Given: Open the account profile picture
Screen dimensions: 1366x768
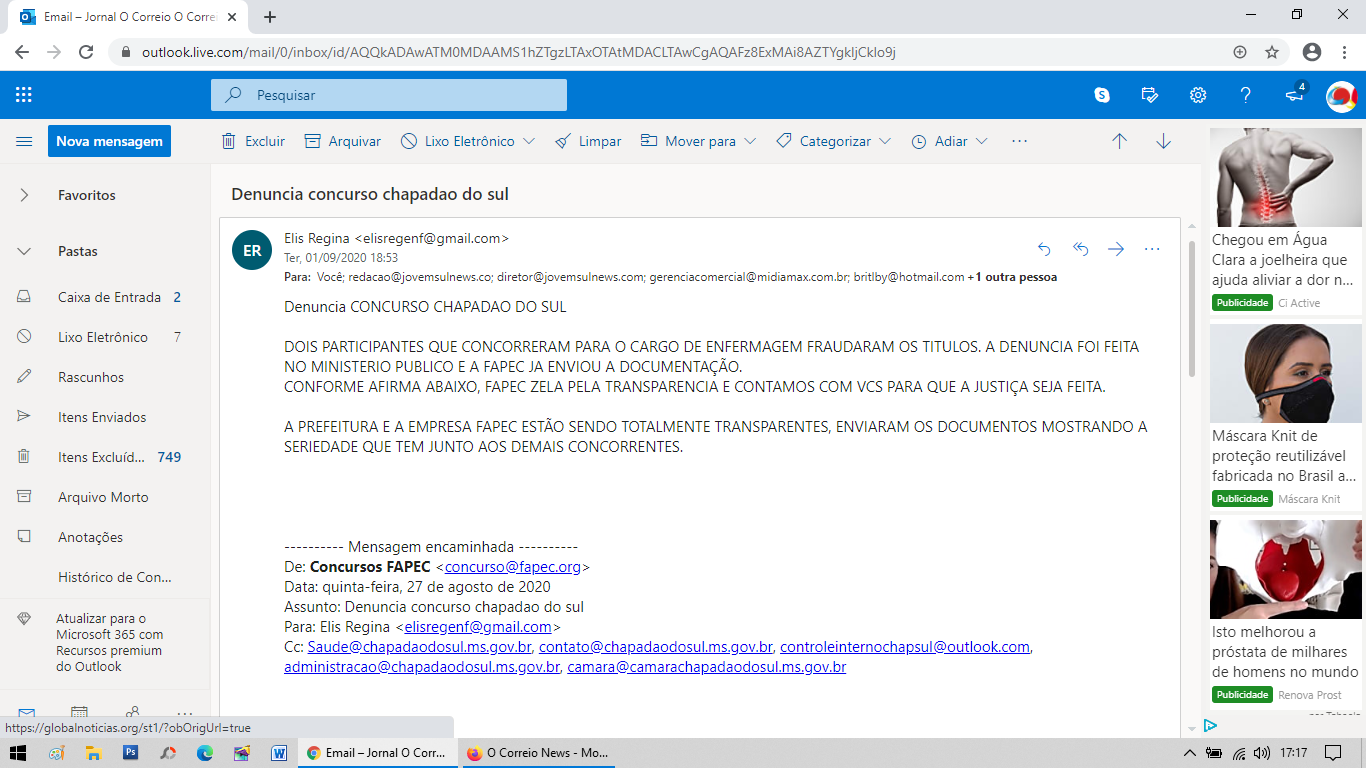Looking at the screenshot, I should [1341, 96].
